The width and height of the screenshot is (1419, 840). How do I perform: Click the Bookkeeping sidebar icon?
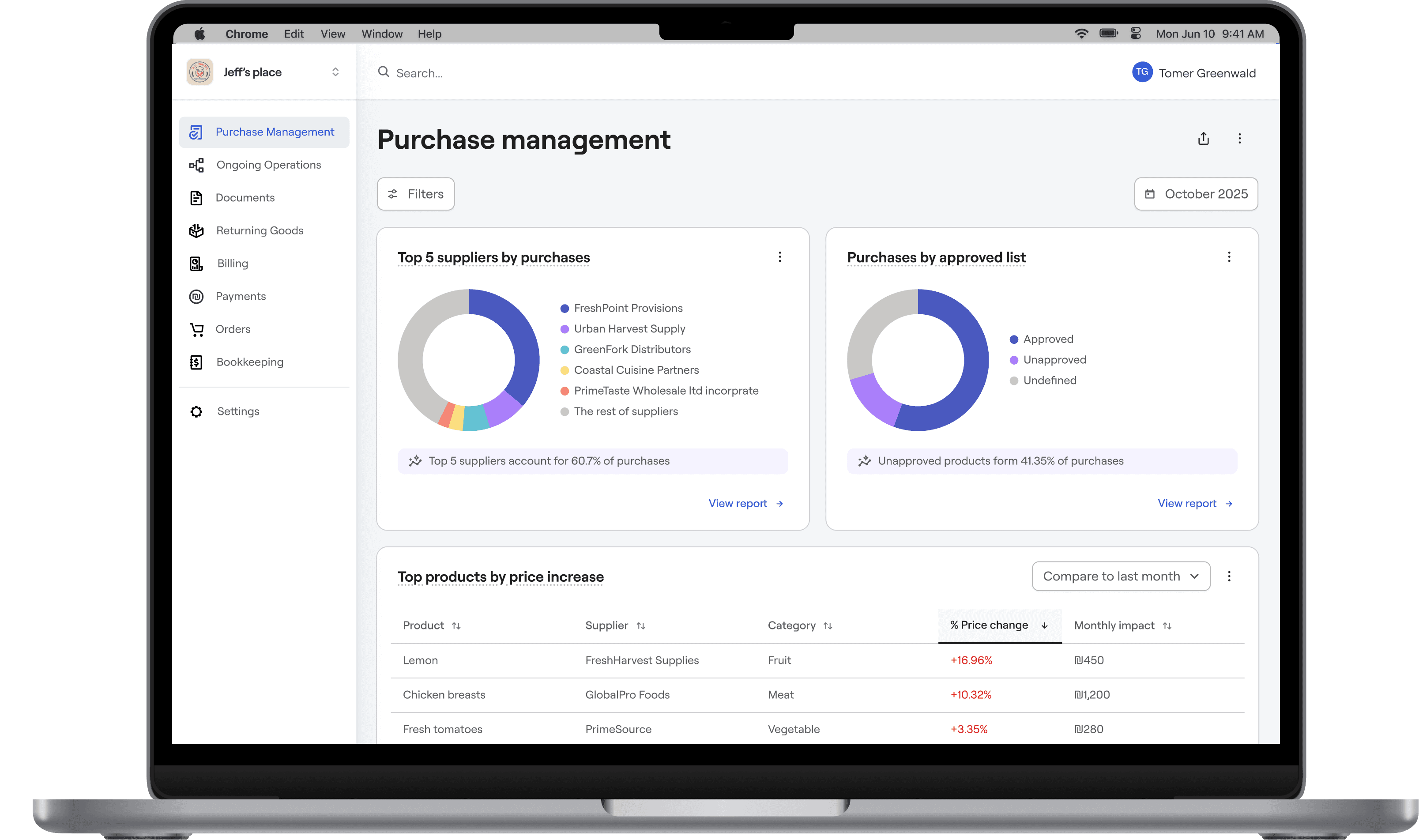coord(196,362)
